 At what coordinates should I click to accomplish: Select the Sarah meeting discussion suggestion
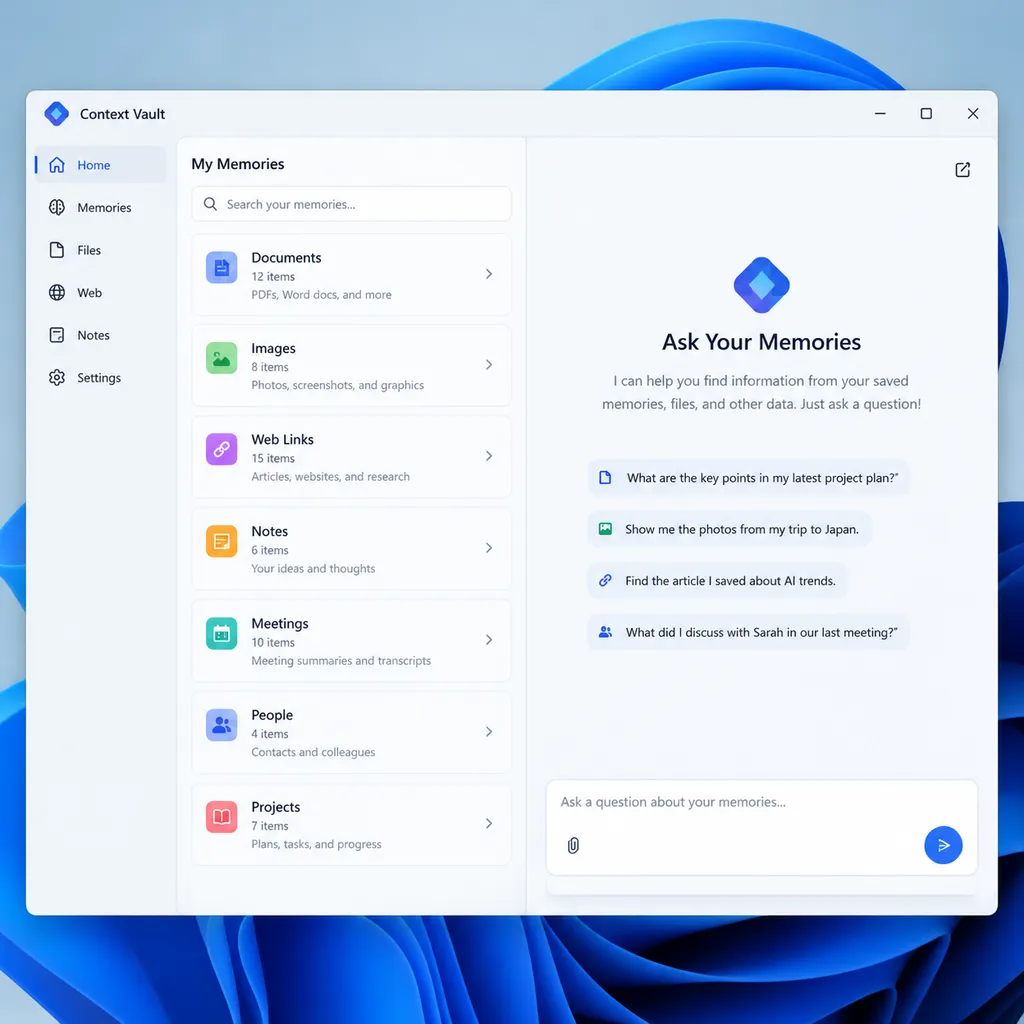(748, 632)
